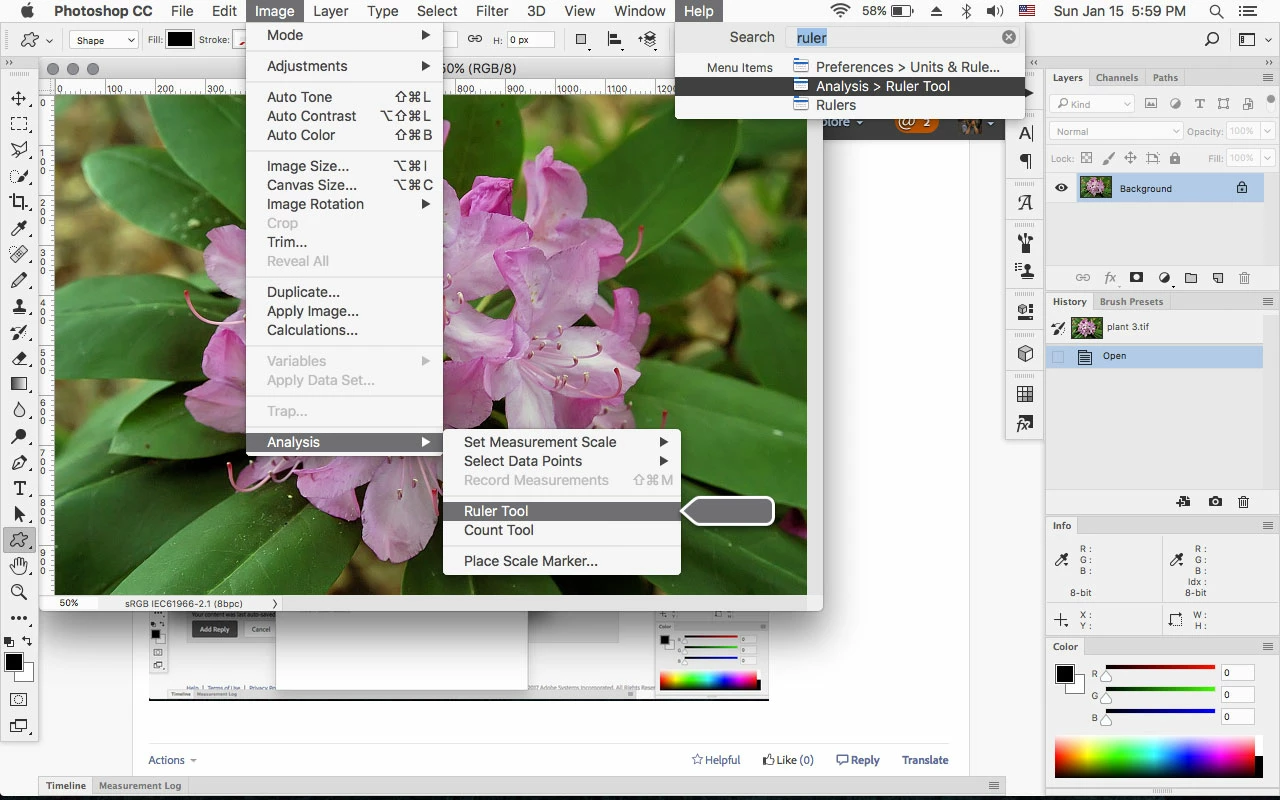Hide the Background layer eye icon
This screenshot has width=1280, height=800.
click(1061, 188)
